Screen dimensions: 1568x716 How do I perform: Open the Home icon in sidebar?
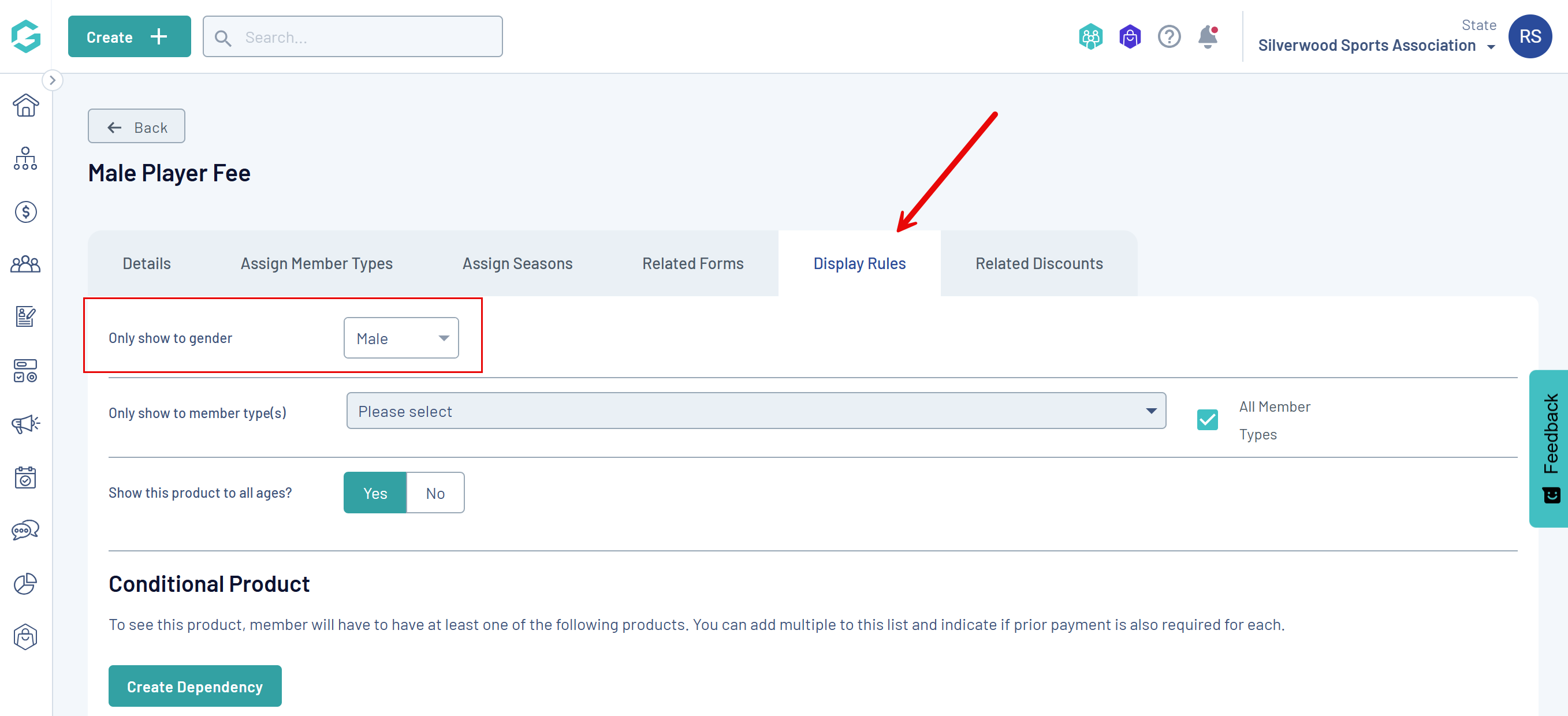[25, 106]
